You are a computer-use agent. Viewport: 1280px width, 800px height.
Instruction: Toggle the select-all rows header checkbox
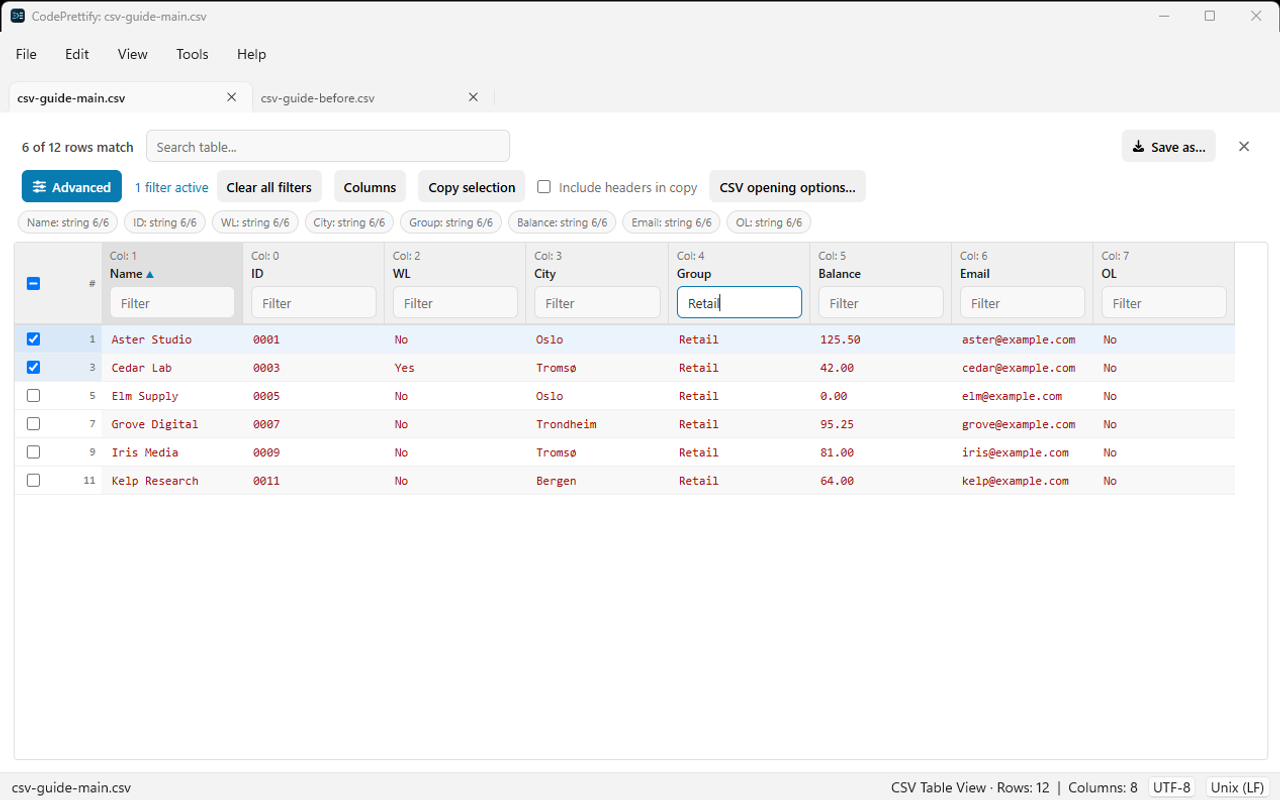point(33,284)
